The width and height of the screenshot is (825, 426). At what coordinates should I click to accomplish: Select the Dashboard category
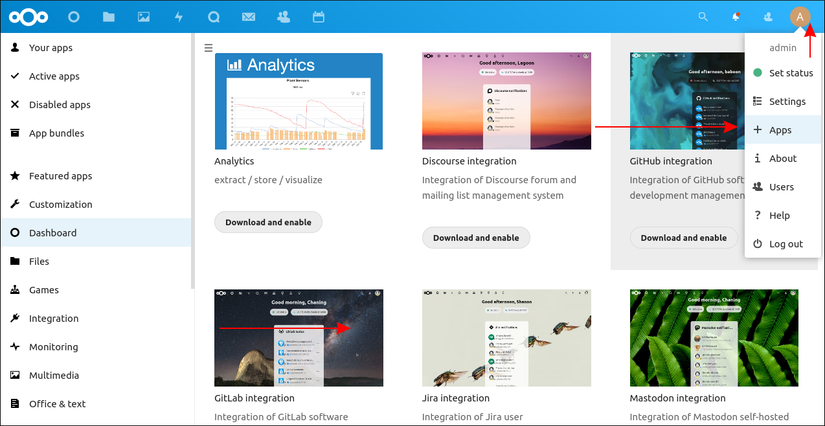tap(96, 232)
